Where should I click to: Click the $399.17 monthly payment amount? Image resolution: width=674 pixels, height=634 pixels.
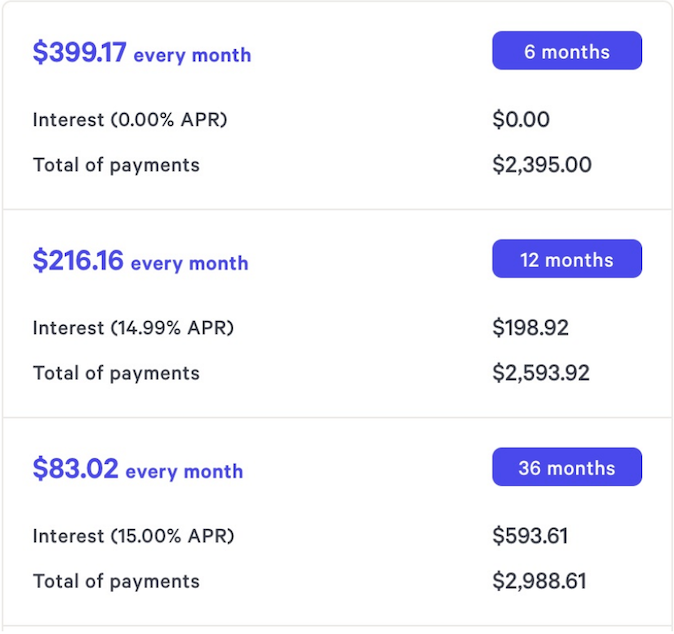(80, 53)
